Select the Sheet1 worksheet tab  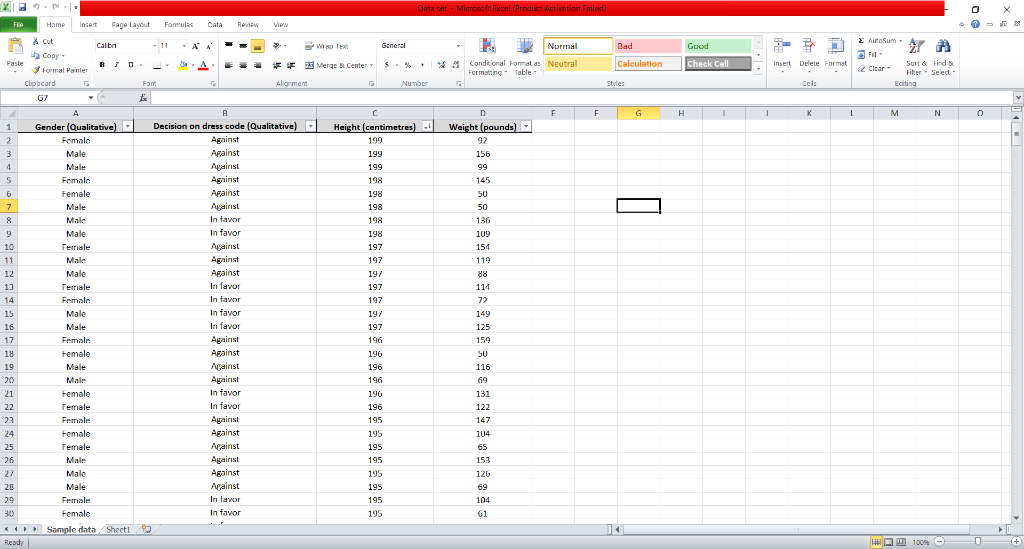[118, 529]
